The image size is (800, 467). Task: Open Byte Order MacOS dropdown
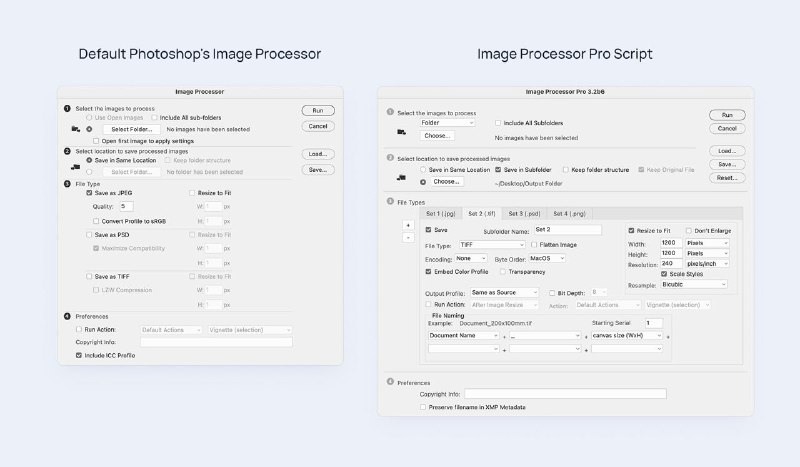point(547,259)
